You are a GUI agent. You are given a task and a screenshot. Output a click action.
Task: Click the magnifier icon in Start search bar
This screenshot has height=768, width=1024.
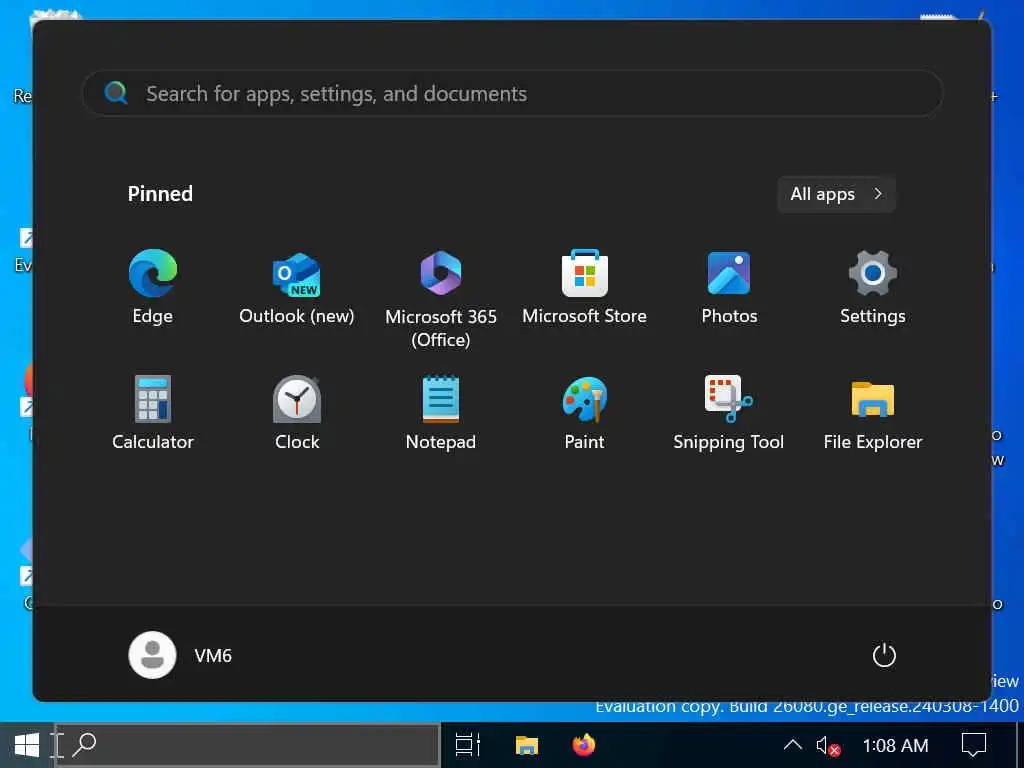click(116, 93)
